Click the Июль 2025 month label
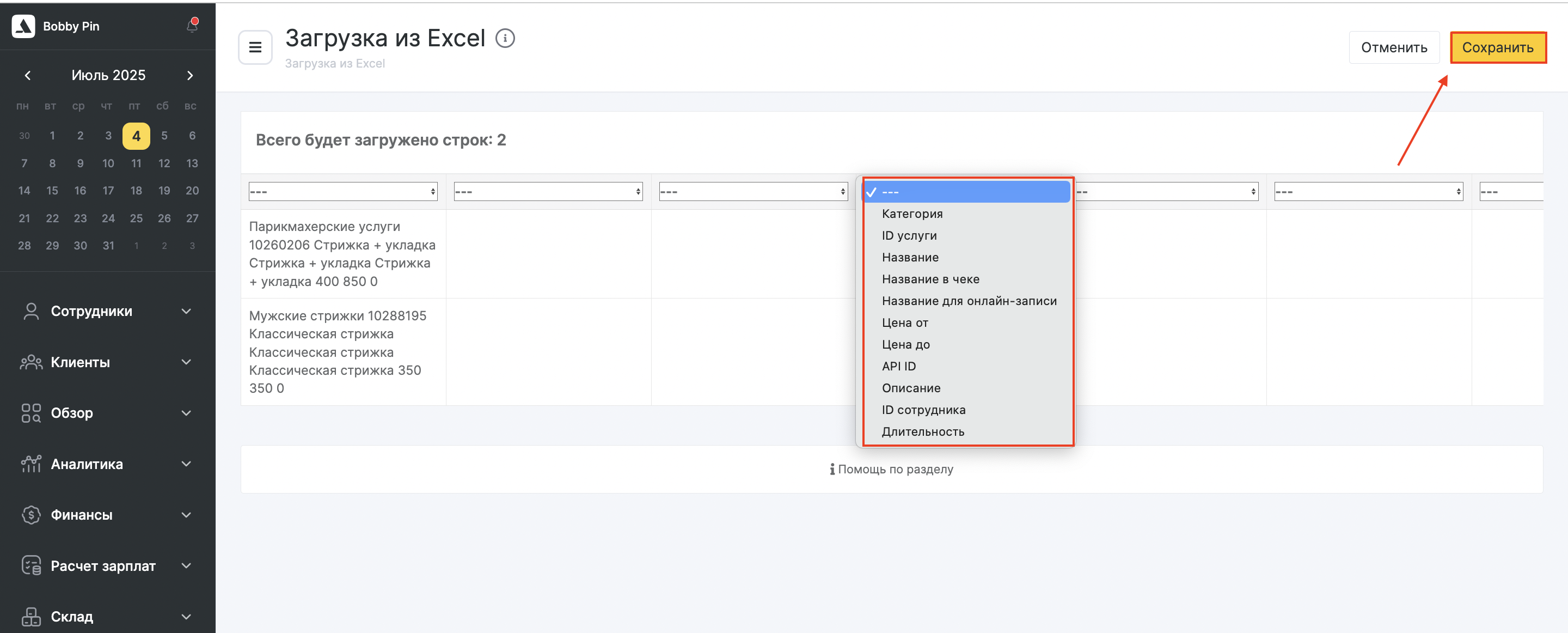This screenshot has height=633, width=1568. (x=108, y=76)
